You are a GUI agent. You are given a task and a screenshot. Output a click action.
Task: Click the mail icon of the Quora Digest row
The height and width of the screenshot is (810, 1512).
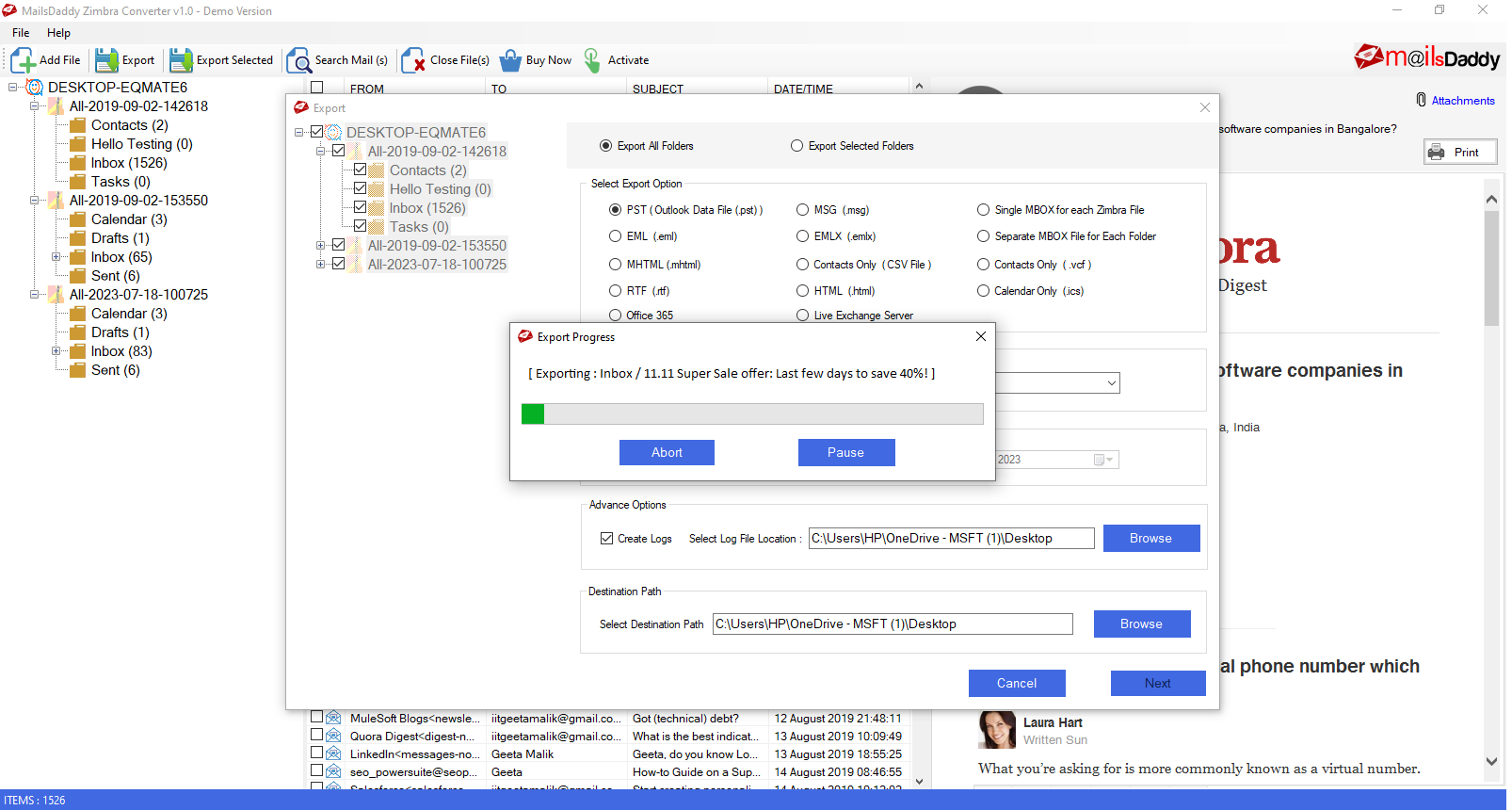[333, 736]
